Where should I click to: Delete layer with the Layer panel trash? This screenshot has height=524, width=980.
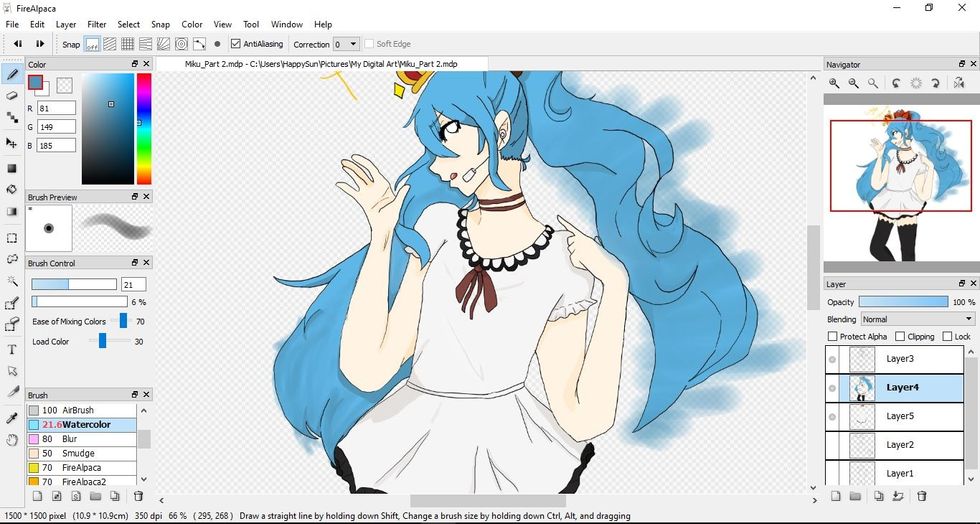pyautogui.click(x=921, y=496)
